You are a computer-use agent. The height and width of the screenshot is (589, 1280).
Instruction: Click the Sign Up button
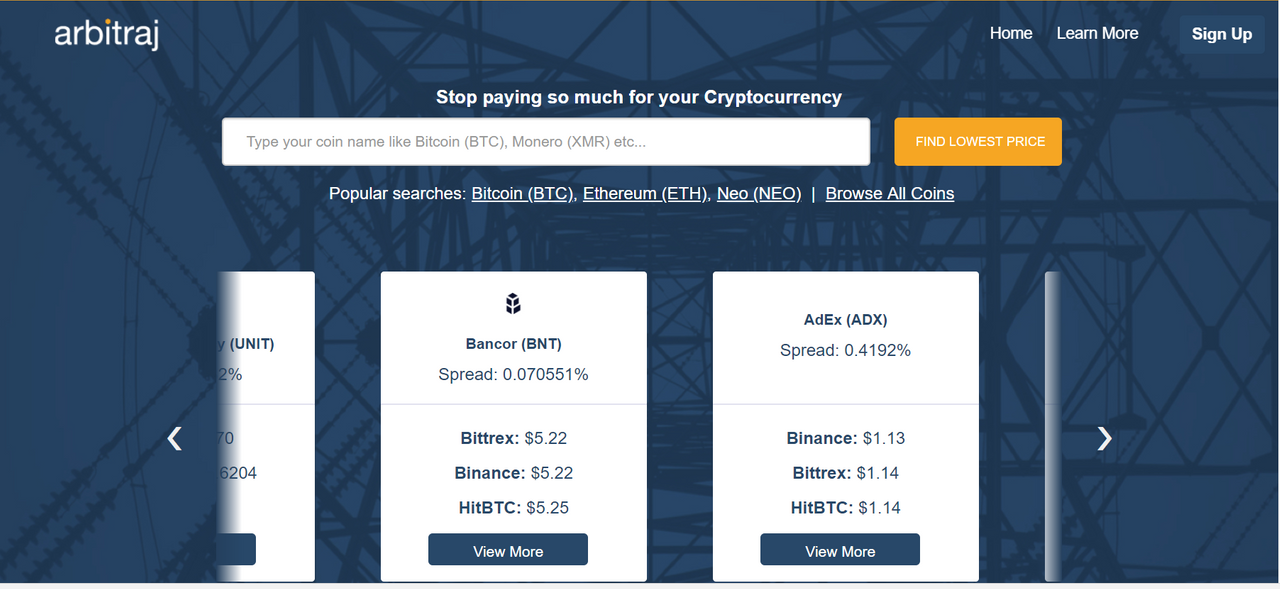(x=1222, y=34)
